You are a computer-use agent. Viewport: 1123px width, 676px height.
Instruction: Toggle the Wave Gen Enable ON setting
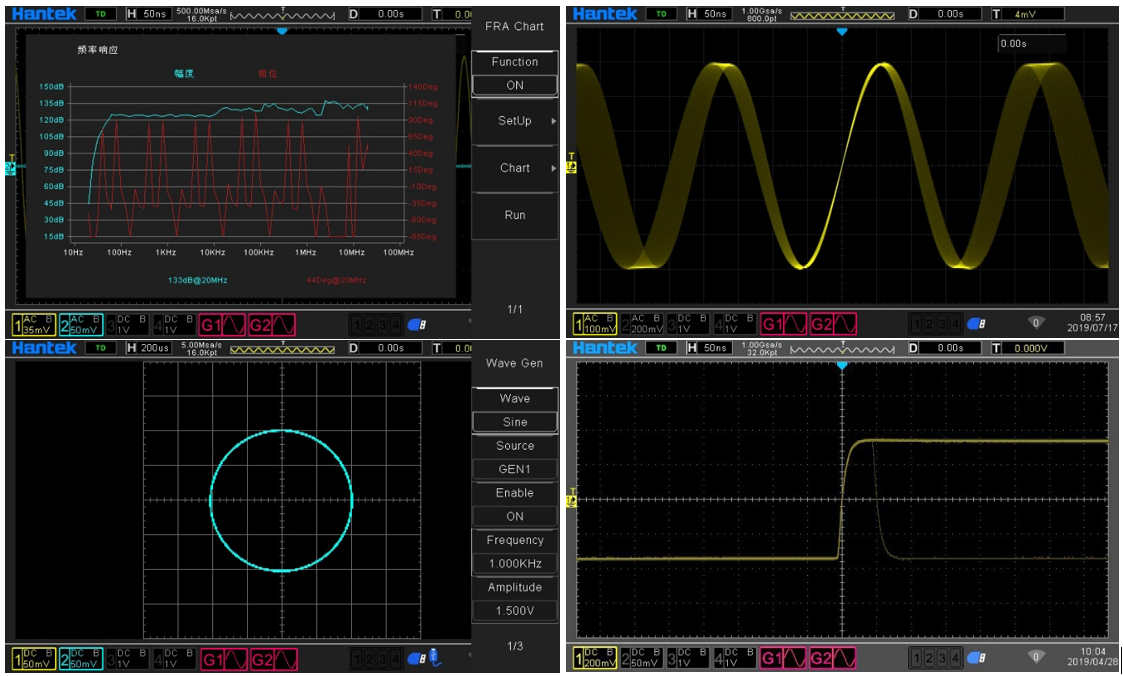(x=514, y=516)
